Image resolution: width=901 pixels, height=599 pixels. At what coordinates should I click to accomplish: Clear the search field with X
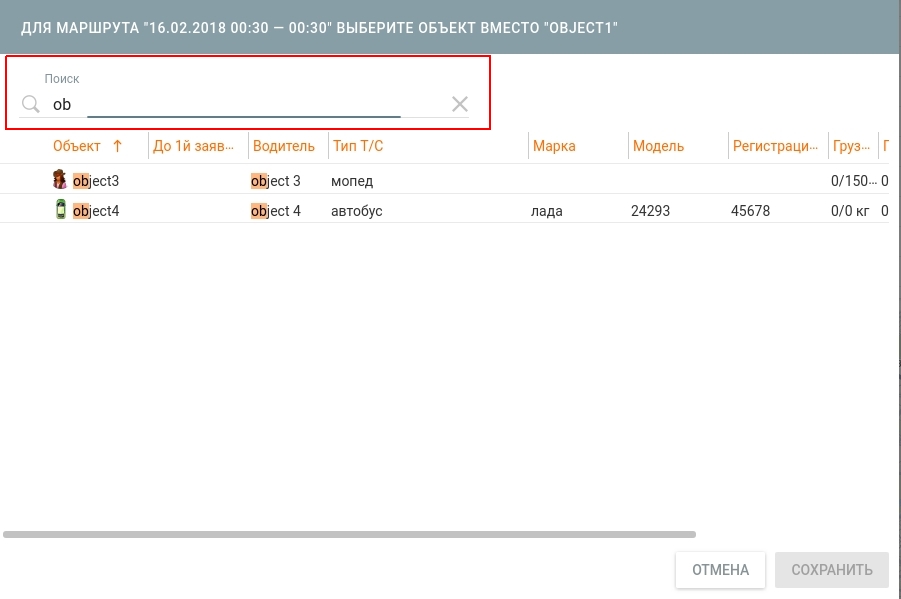[x=459, y=104]
